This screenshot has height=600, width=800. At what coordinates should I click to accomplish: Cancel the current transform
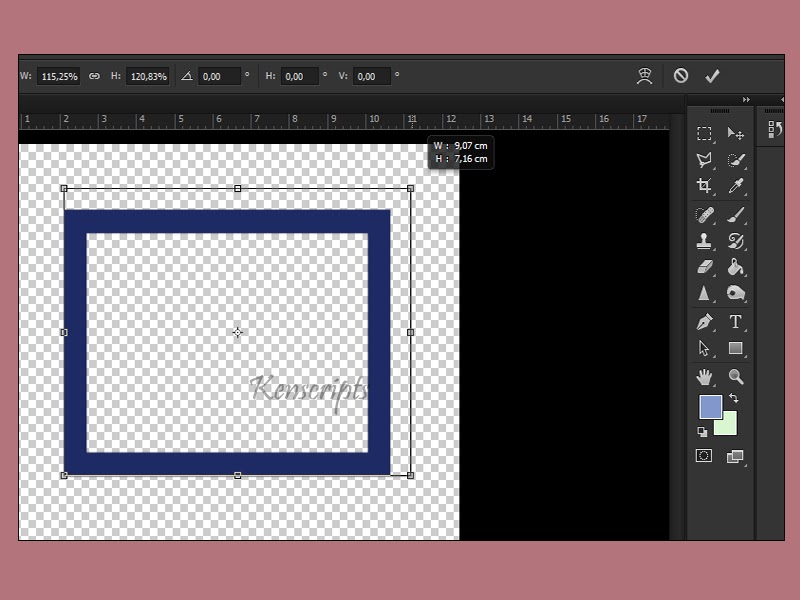coord(683,76)
